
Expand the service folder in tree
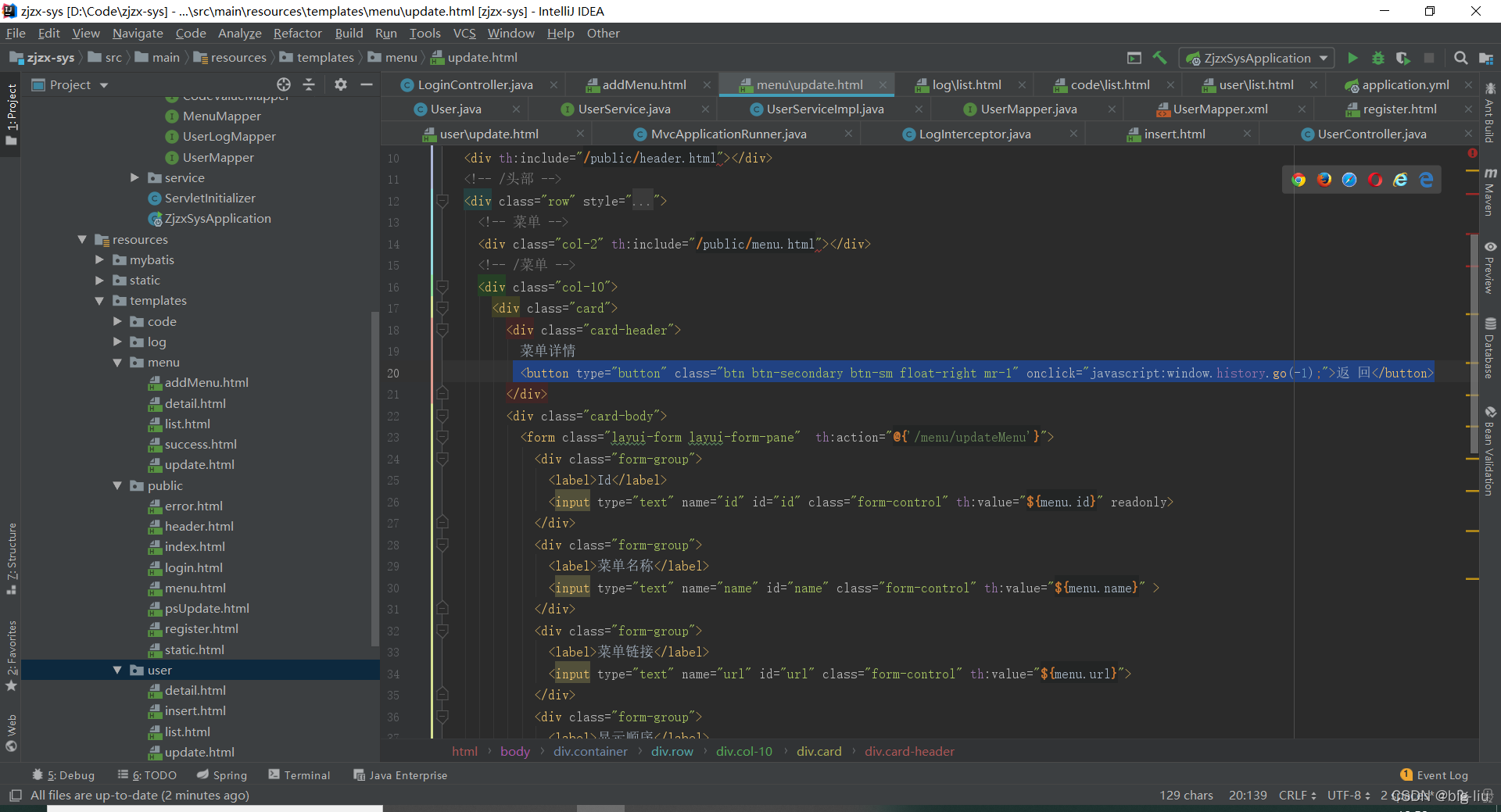click(134, 178)
